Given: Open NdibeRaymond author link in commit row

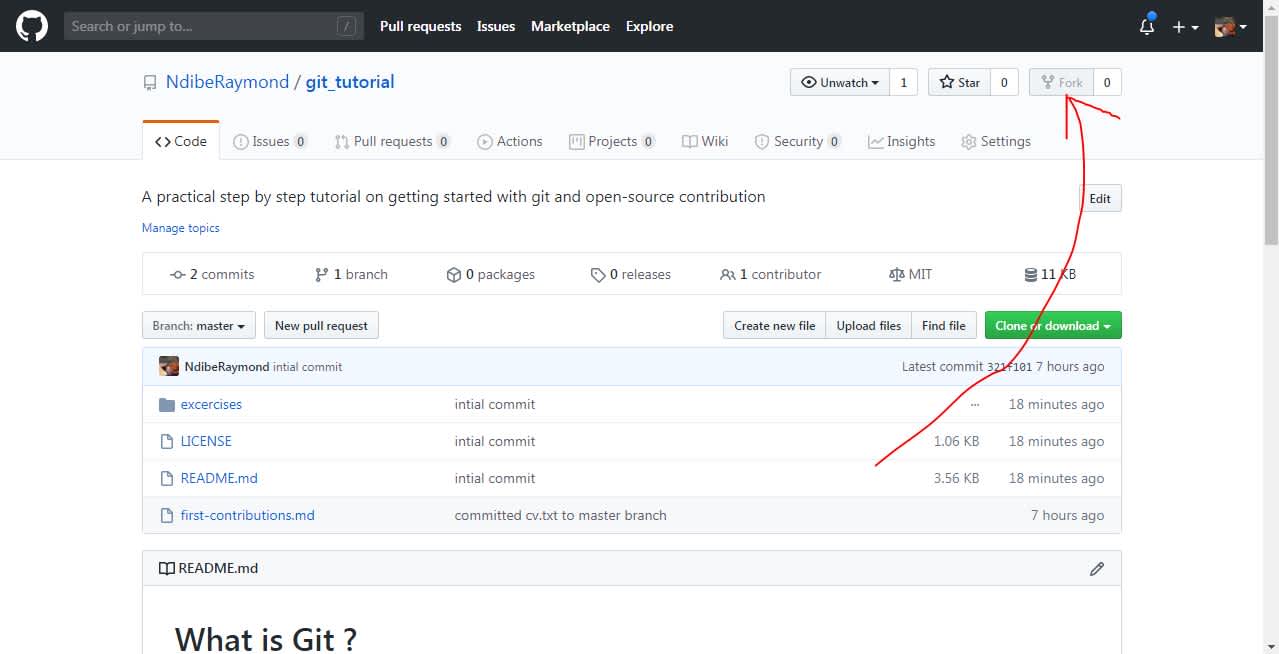Looking at the screenshot, I should (227, 367).
